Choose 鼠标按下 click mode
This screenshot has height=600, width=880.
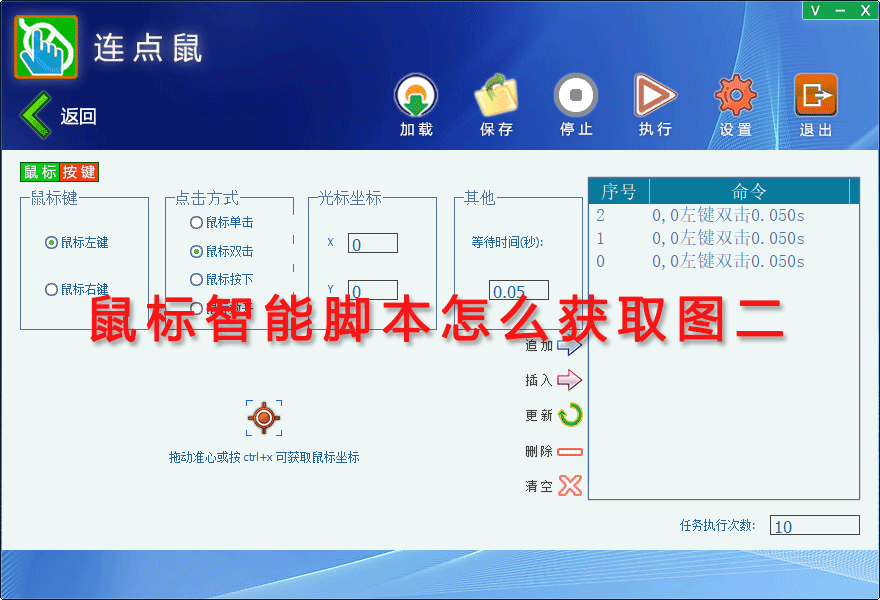[196, 279]
